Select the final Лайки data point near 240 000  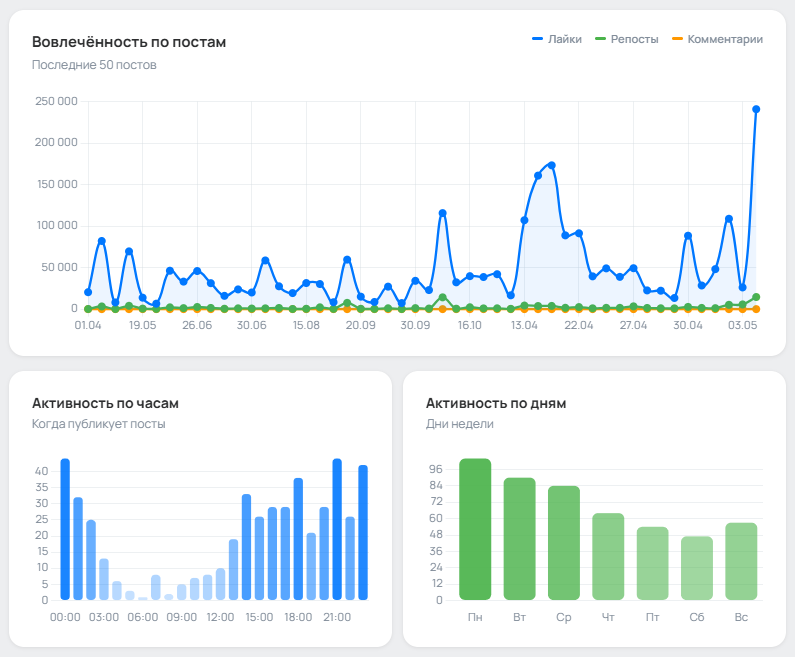(x=756, y=109)
